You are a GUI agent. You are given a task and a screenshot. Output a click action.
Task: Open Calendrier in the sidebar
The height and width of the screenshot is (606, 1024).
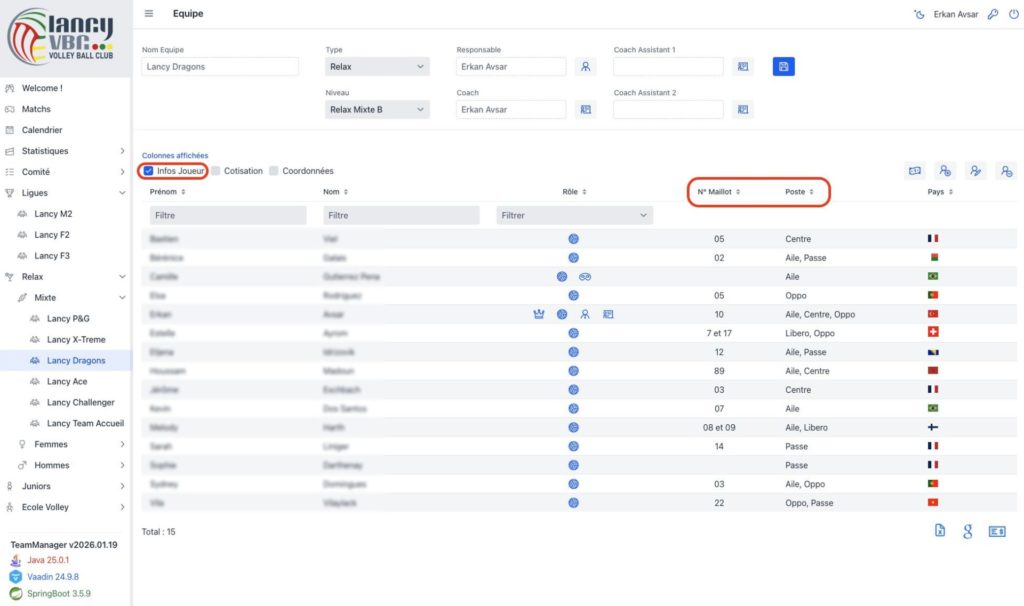coord(42,130)
